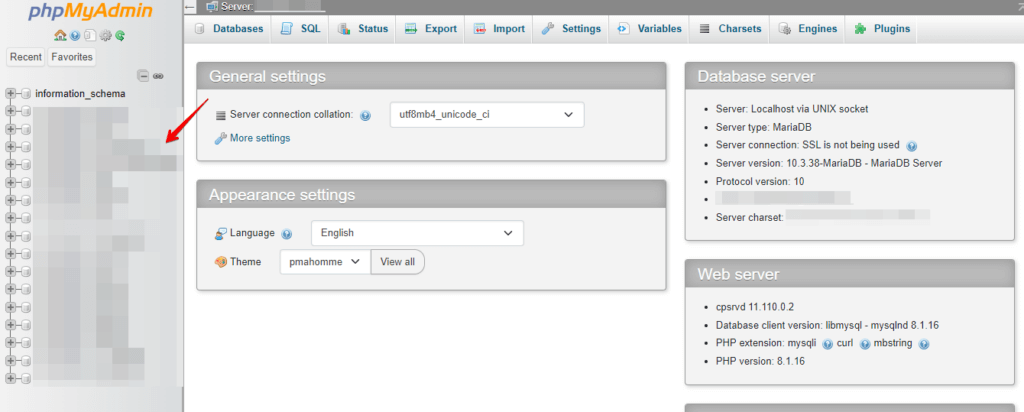Click the Recent tables button
Image resolution: width=1024 pixels, height=412 pixels.
click(26, 57)
